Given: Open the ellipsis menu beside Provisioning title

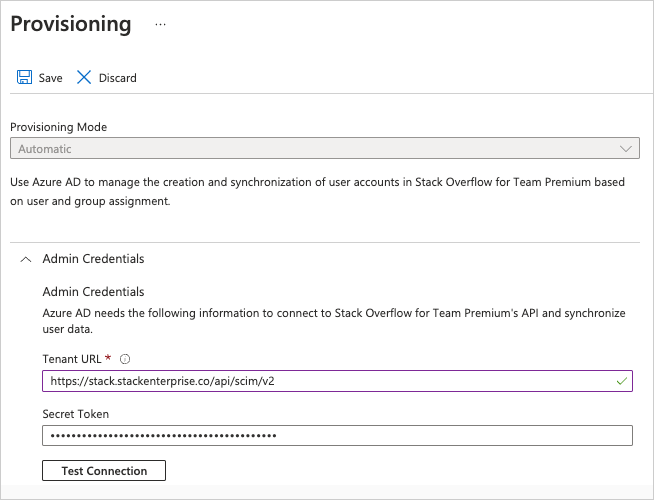Looking at the screenshot, I should click(160, 25).
